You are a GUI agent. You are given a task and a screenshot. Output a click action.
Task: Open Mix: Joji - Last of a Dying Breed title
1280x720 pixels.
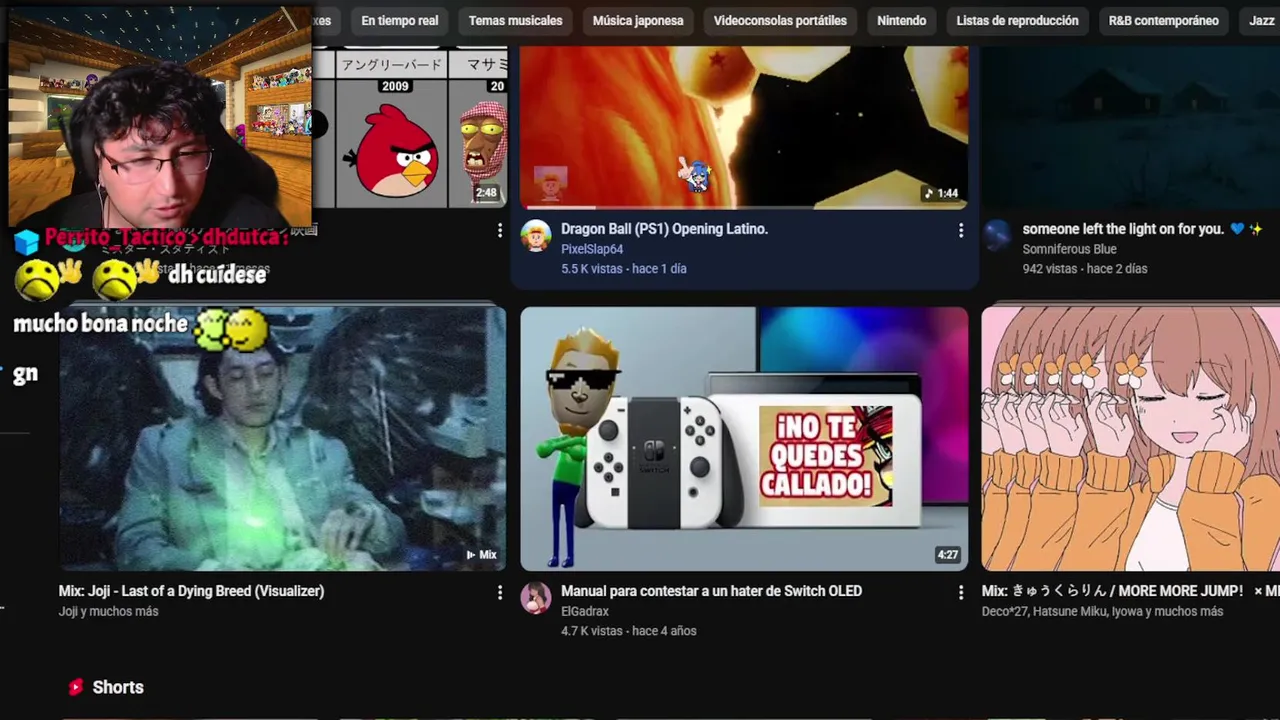191,591
